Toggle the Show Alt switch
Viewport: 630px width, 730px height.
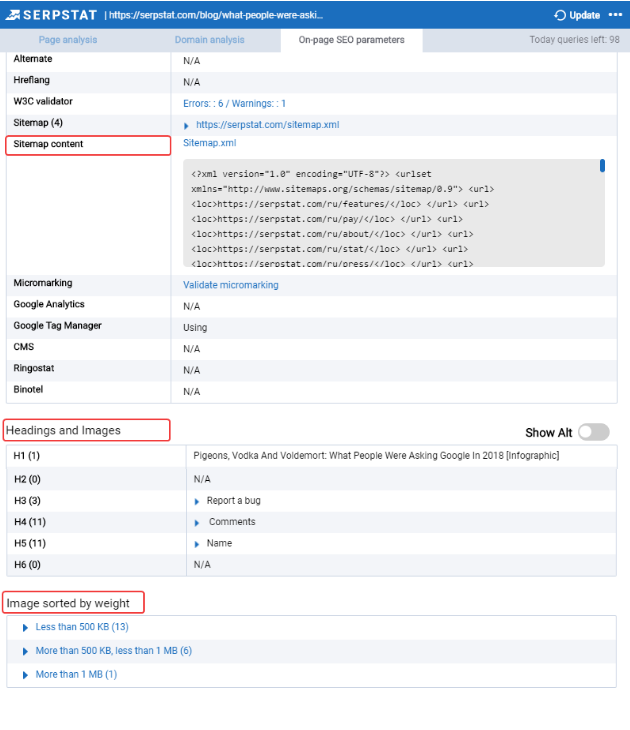coord(594,432)
